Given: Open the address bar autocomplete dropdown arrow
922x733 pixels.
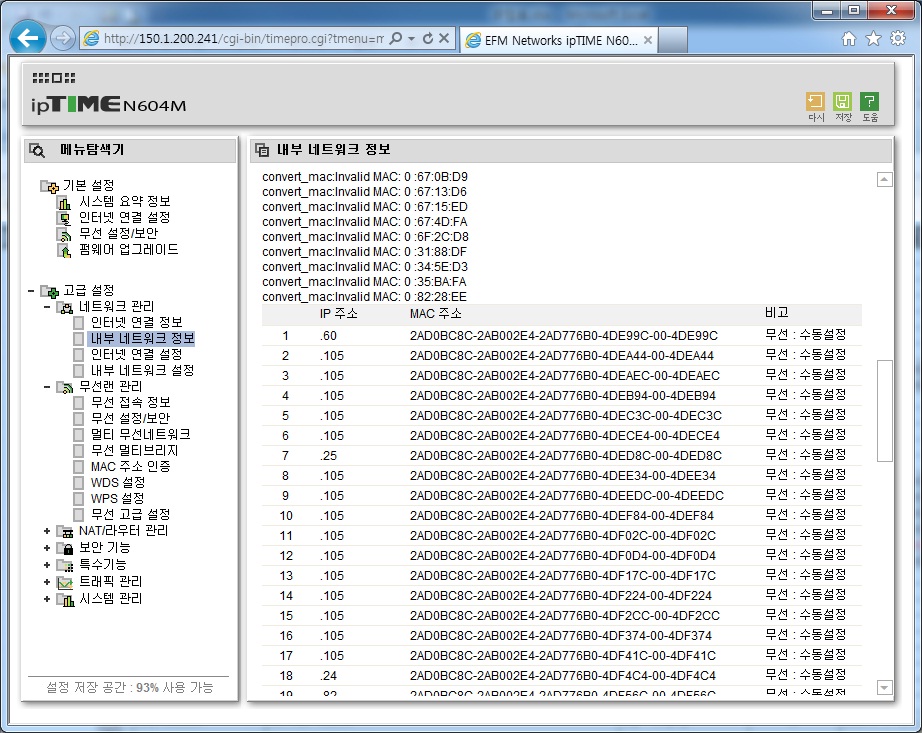Looking at the screenshot, I should coord(412,39).
